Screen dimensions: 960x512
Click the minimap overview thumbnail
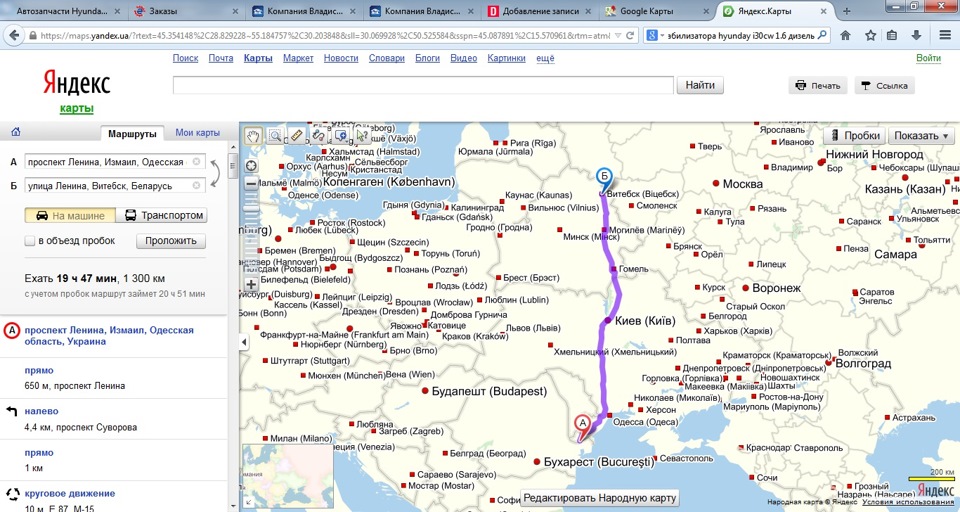click(x=287, y=476)
